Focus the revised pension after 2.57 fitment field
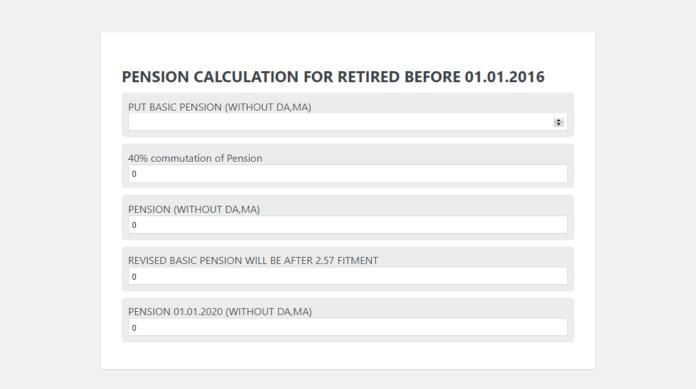Viewport: 696px width, 389px height. point(348,276)
